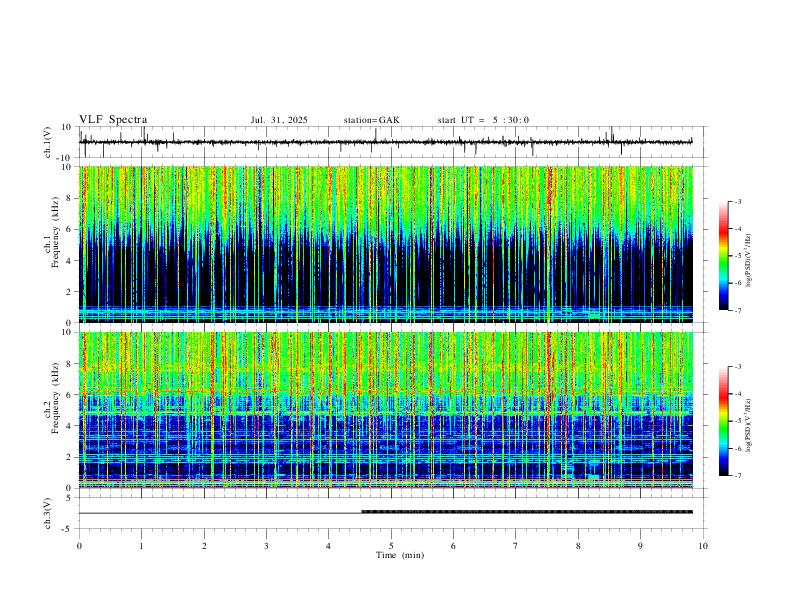Click the "5" tick on ch.3(V) axis
Image resolution: width=792 pixels, height=612 pixels.
(70, 498)
